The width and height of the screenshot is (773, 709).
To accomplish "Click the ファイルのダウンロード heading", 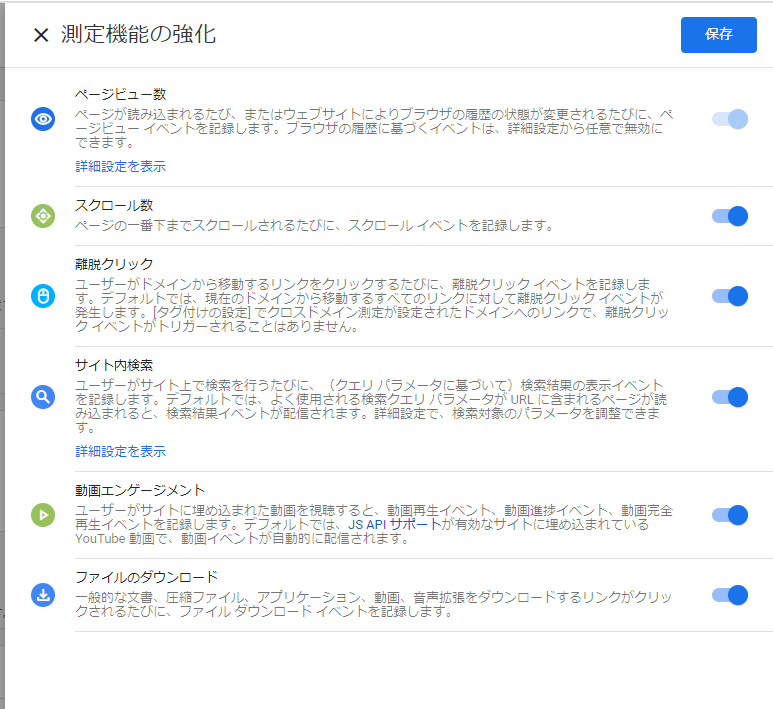I will (146, 577).
